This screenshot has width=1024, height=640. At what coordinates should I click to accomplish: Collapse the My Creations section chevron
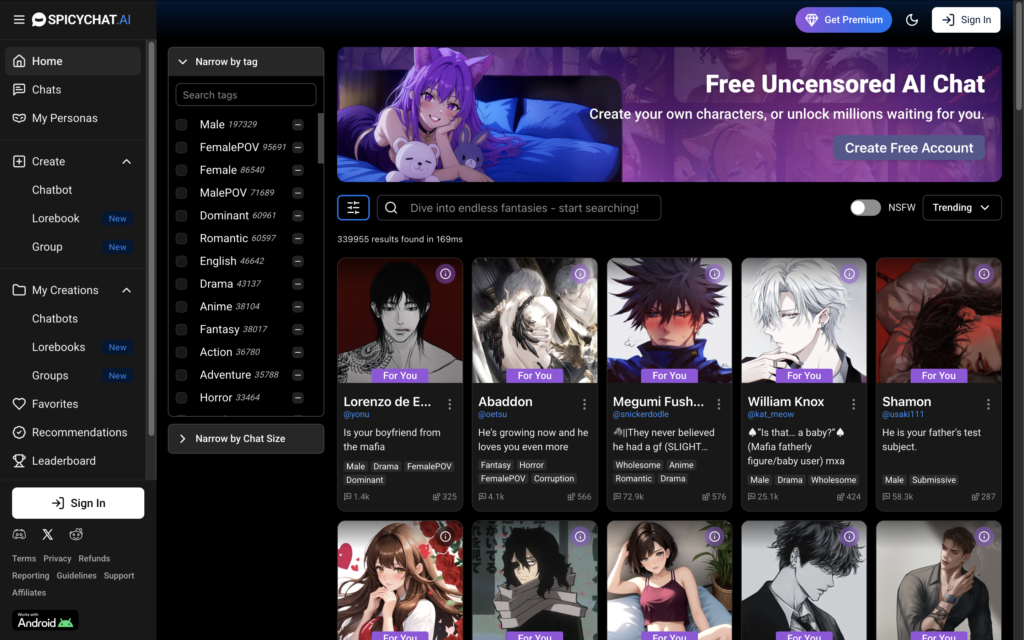(127, 290)
